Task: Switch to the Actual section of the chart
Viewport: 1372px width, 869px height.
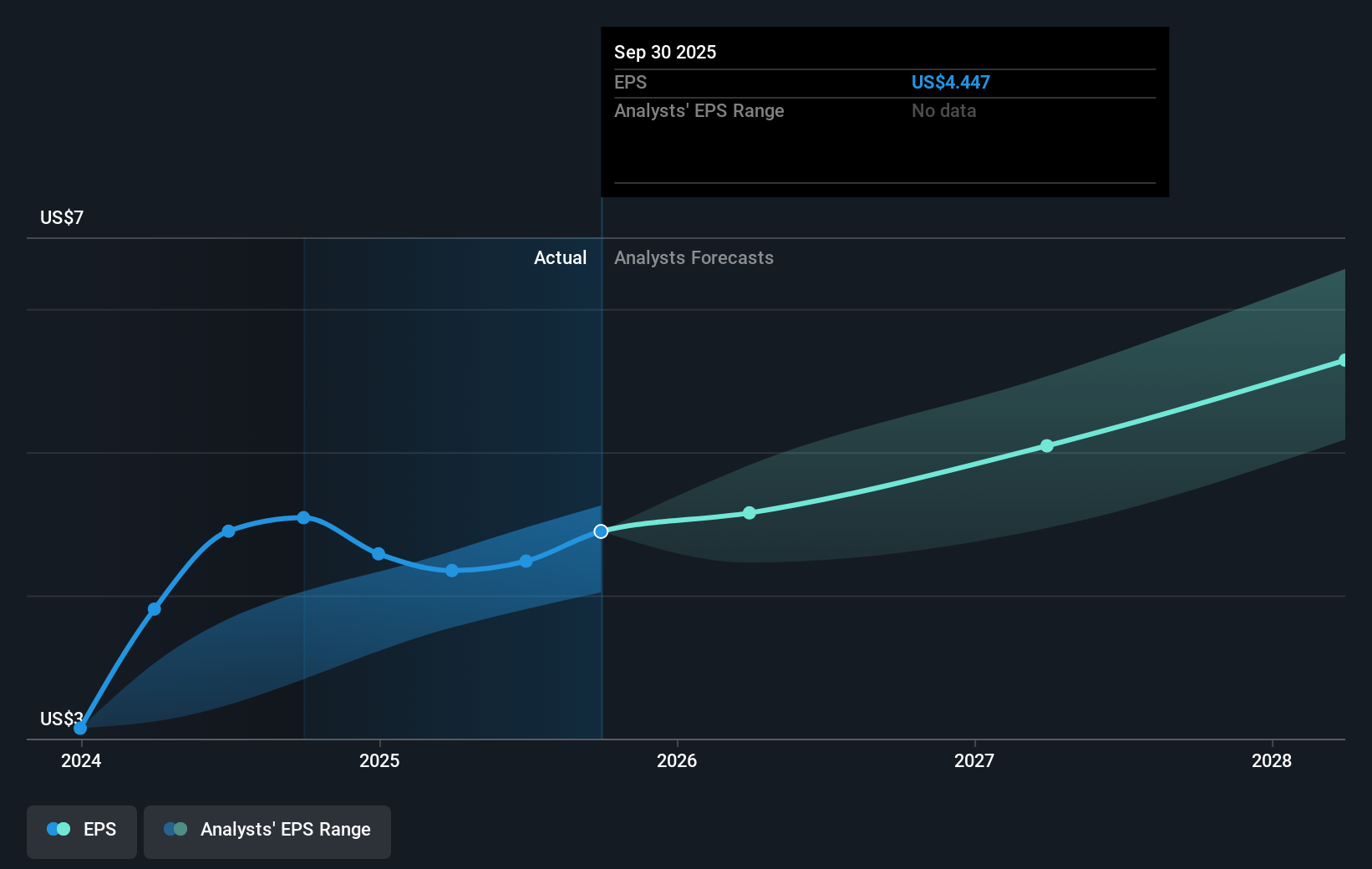Action: click(x=560, y=257)
